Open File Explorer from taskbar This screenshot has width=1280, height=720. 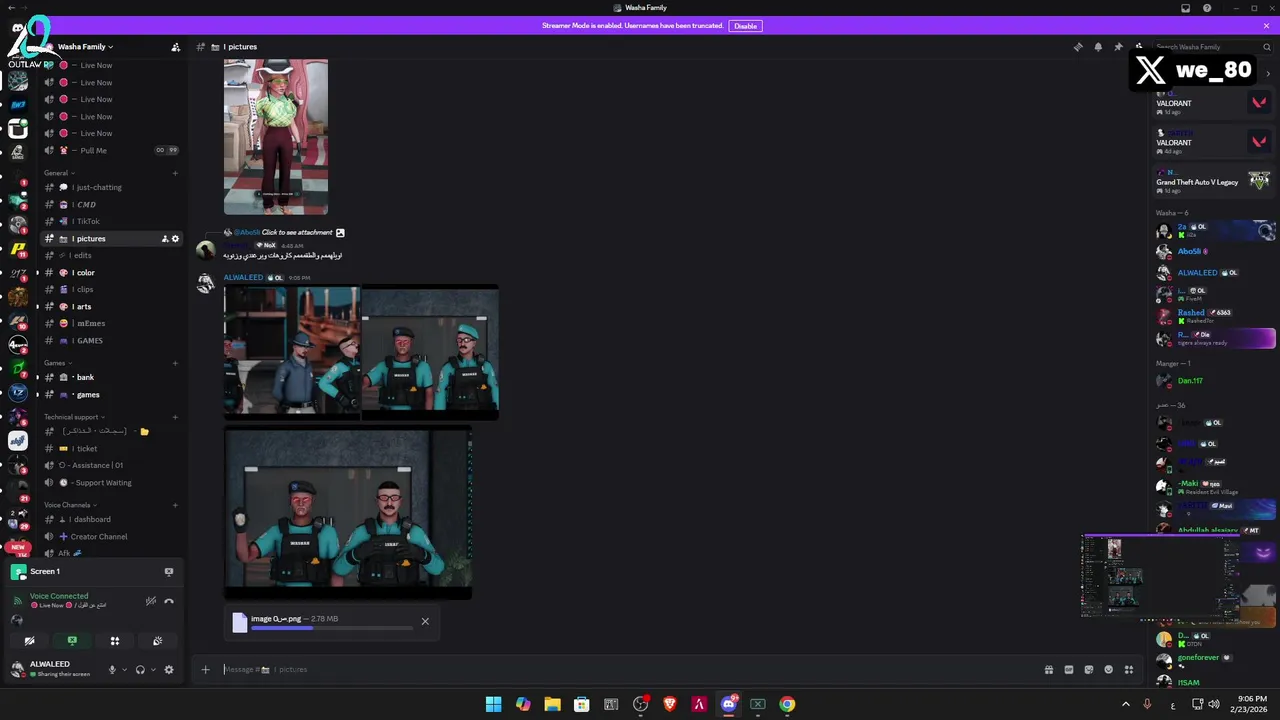click(552, 705)
